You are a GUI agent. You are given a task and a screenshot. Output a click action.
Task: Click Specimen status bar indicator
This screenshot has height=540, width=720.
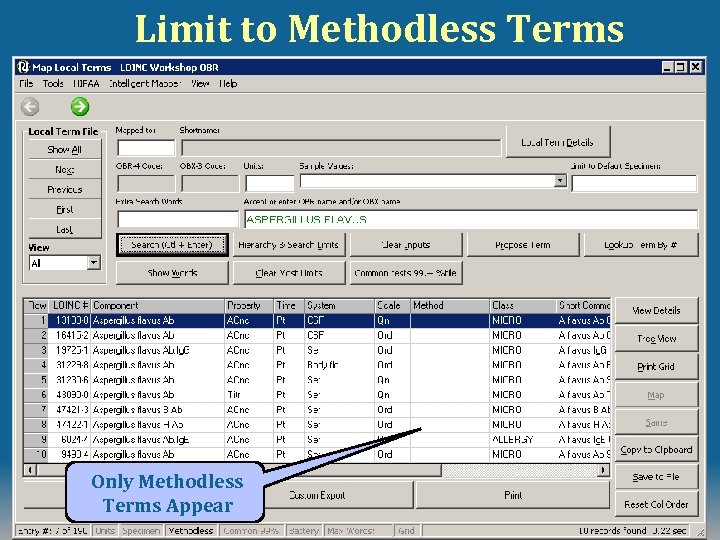point(141,531)
